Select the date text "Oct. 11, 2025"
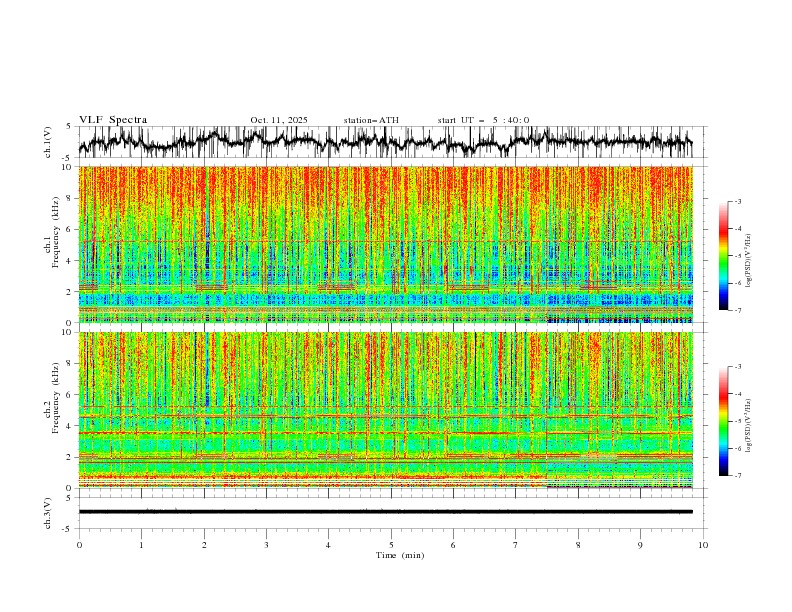Screen dimensions: 792x612 coord(279,120)
